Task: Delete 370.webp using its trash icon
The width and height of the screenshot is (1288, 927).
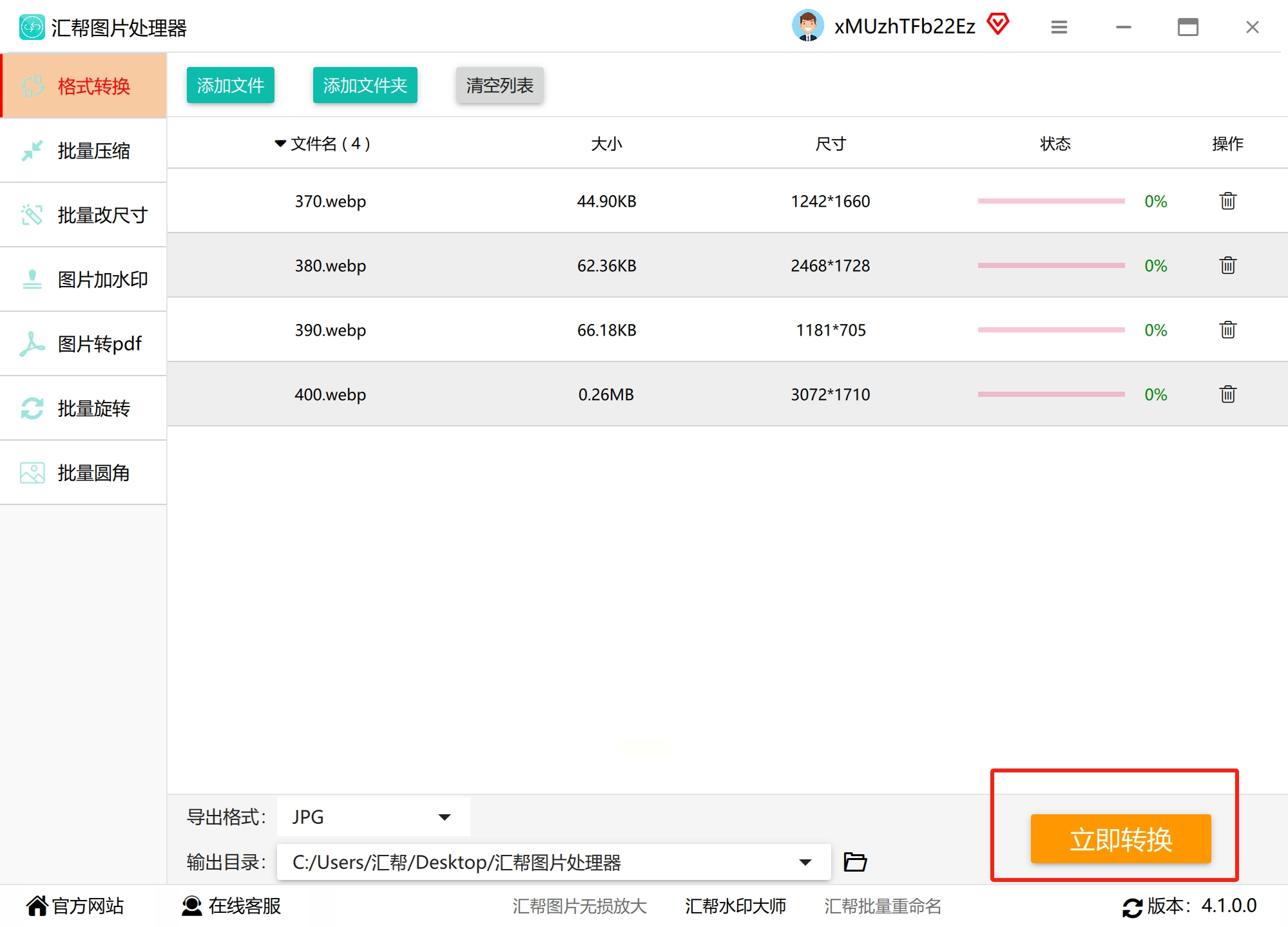Action: tap(1227, 201)
